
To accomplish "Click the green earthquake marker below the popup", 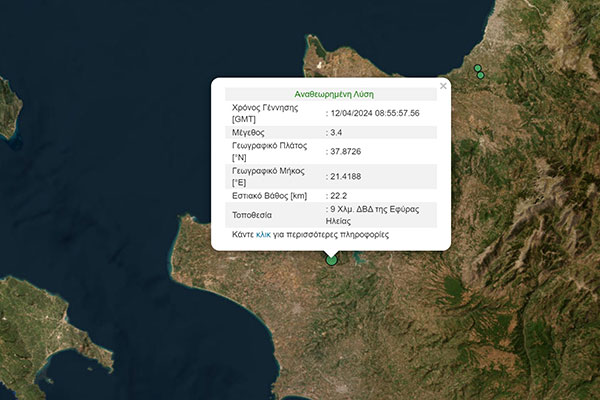I will 332,260.
